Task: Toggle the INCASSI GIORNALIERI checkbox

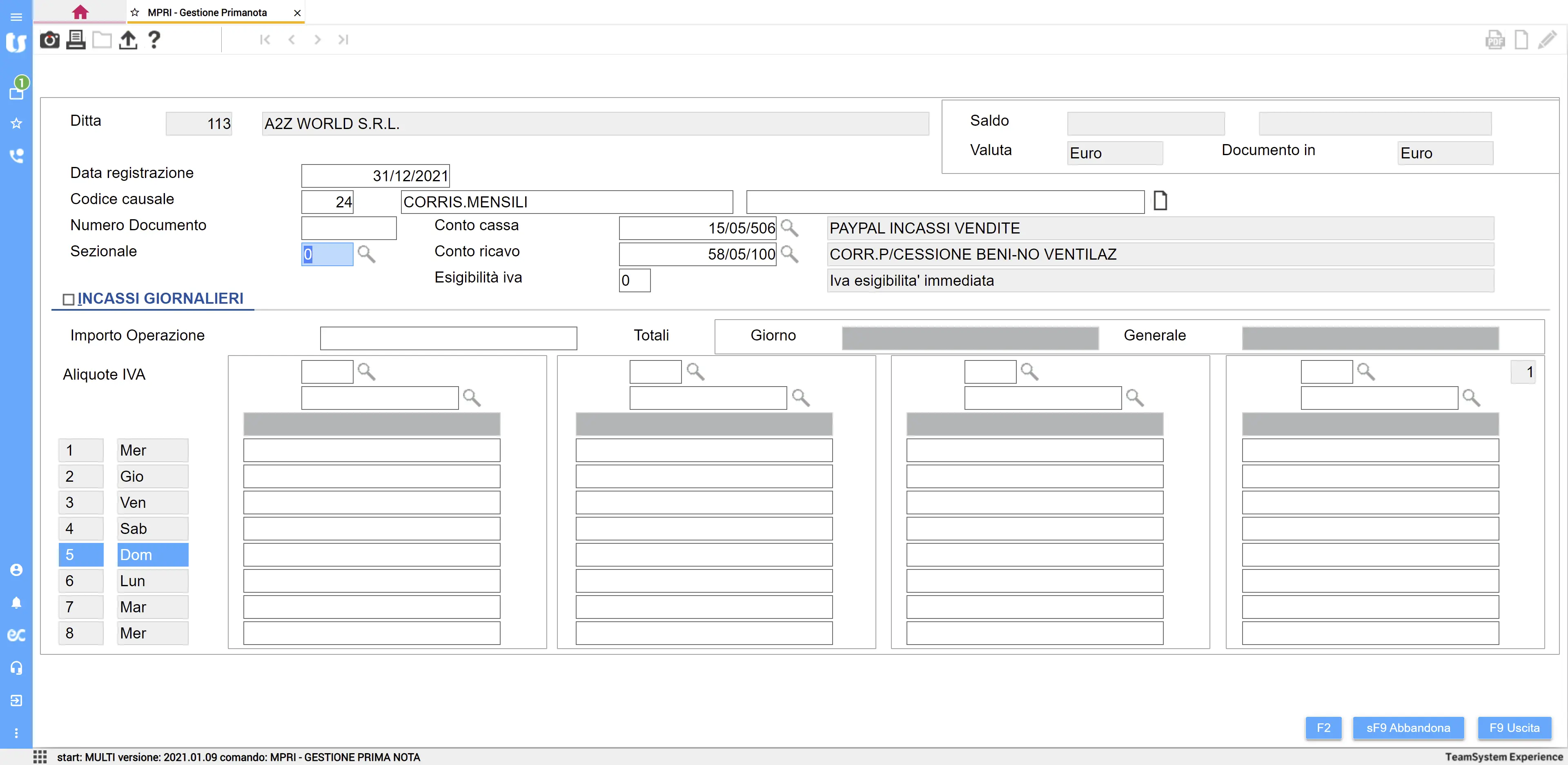Action: pos(69,299)
